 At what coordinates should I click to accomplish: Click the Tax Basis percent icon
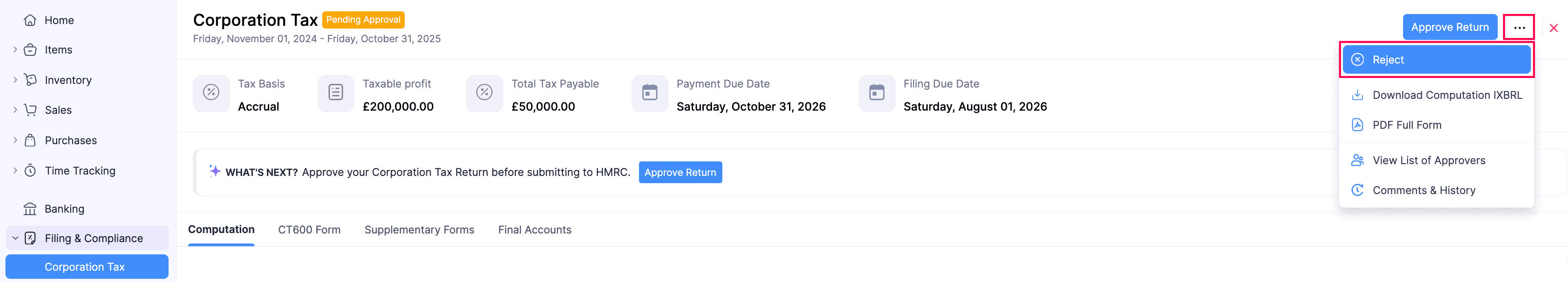coord(211,93)
